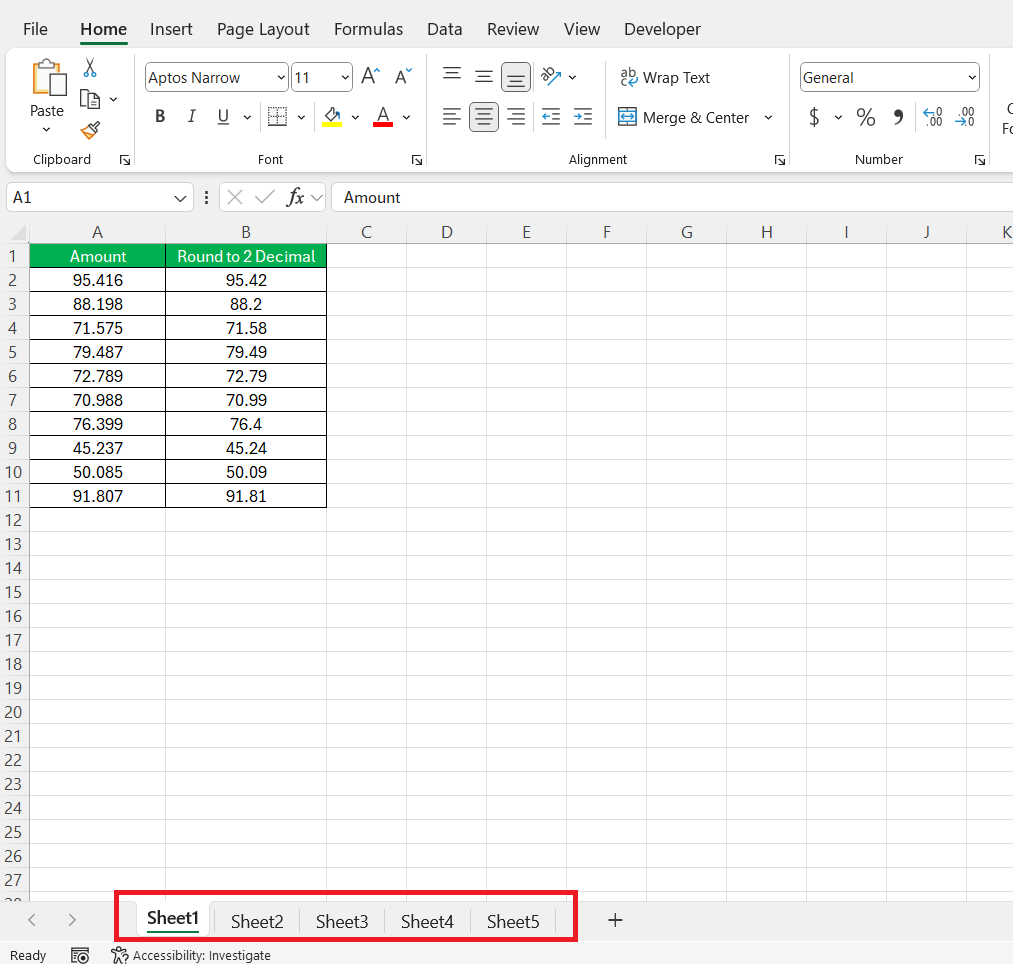Expand the Borders dropdown arrow
This screenshot has width=1013, height=964.
click(x=301, y=117)
